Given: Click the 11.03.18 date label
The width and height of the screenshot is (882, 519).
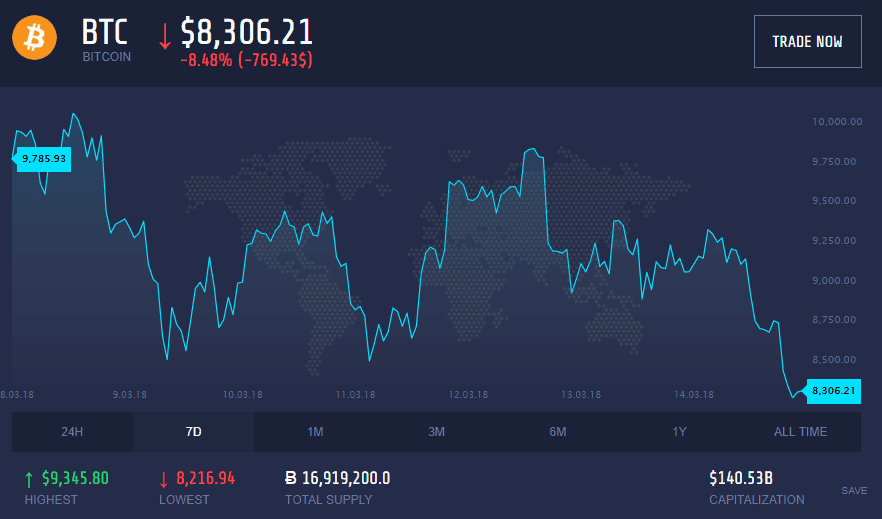Looking at the screenshot, I should (356, 395).
